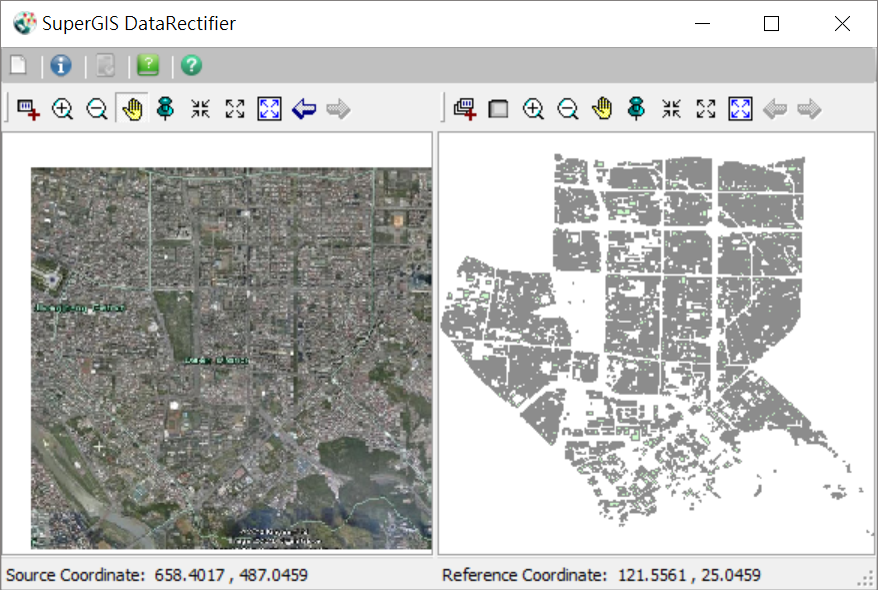Viewport: 878px width, 590px height.
Task: Select the pushpin control point tool on left
Action: [x=166, y=109]
